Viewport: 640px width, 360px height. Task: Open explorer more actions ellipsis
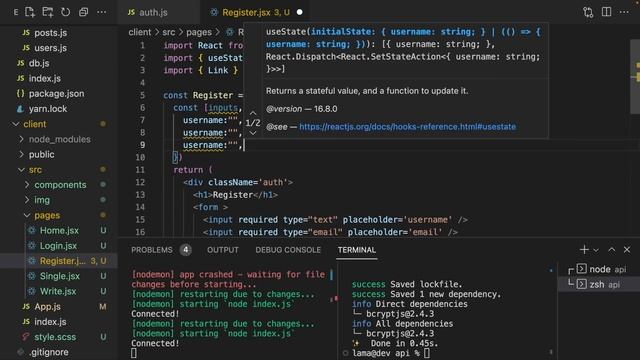(x=101, y=12)
